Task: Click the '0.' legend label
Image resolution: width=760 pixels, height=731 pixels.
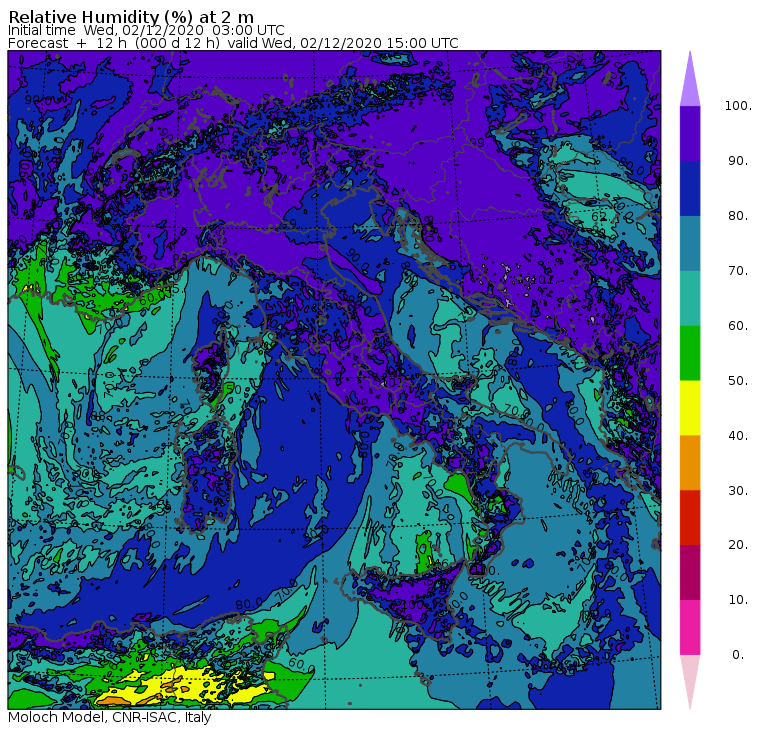Action: [x=738, y=654]
